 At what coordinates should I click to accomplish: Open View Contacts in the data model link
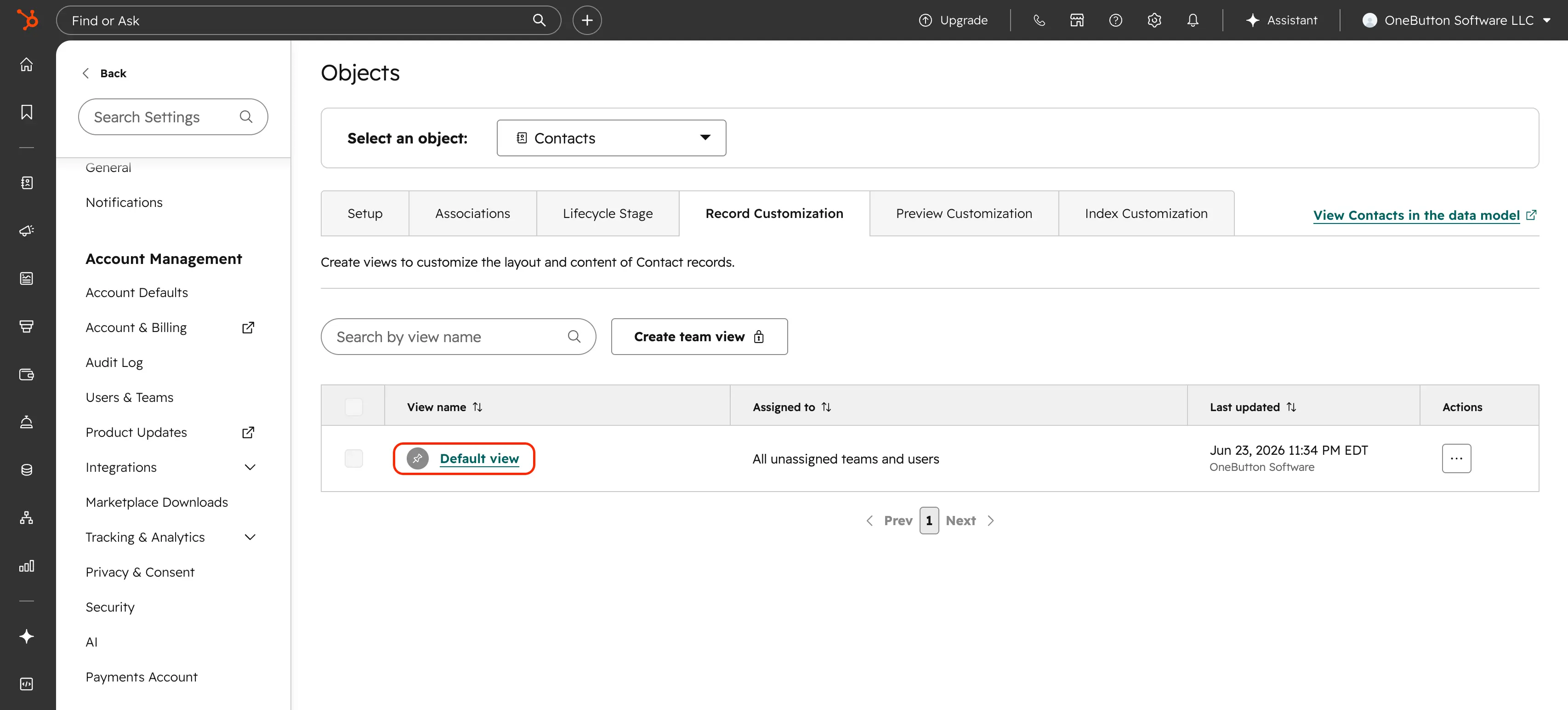tap(1424, 215)
